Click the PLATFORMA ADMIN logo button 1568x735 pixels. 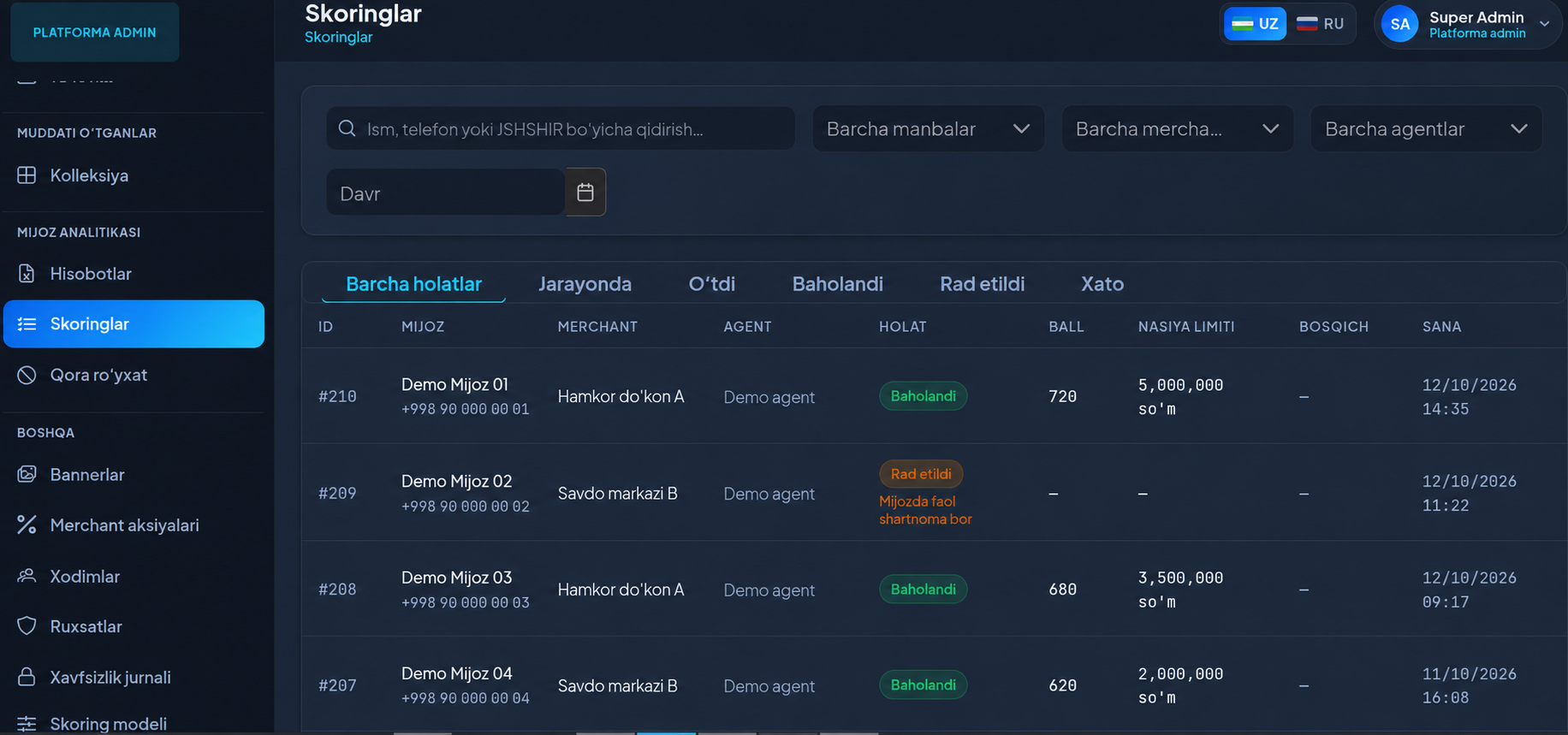tap(95, 32)
